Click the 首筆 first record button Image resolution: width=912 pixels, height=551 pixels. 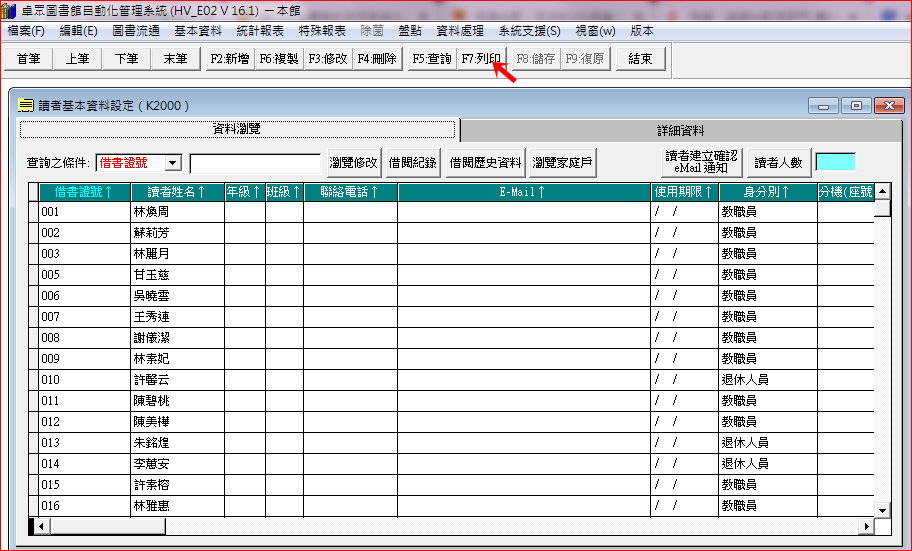pos(28,59)
